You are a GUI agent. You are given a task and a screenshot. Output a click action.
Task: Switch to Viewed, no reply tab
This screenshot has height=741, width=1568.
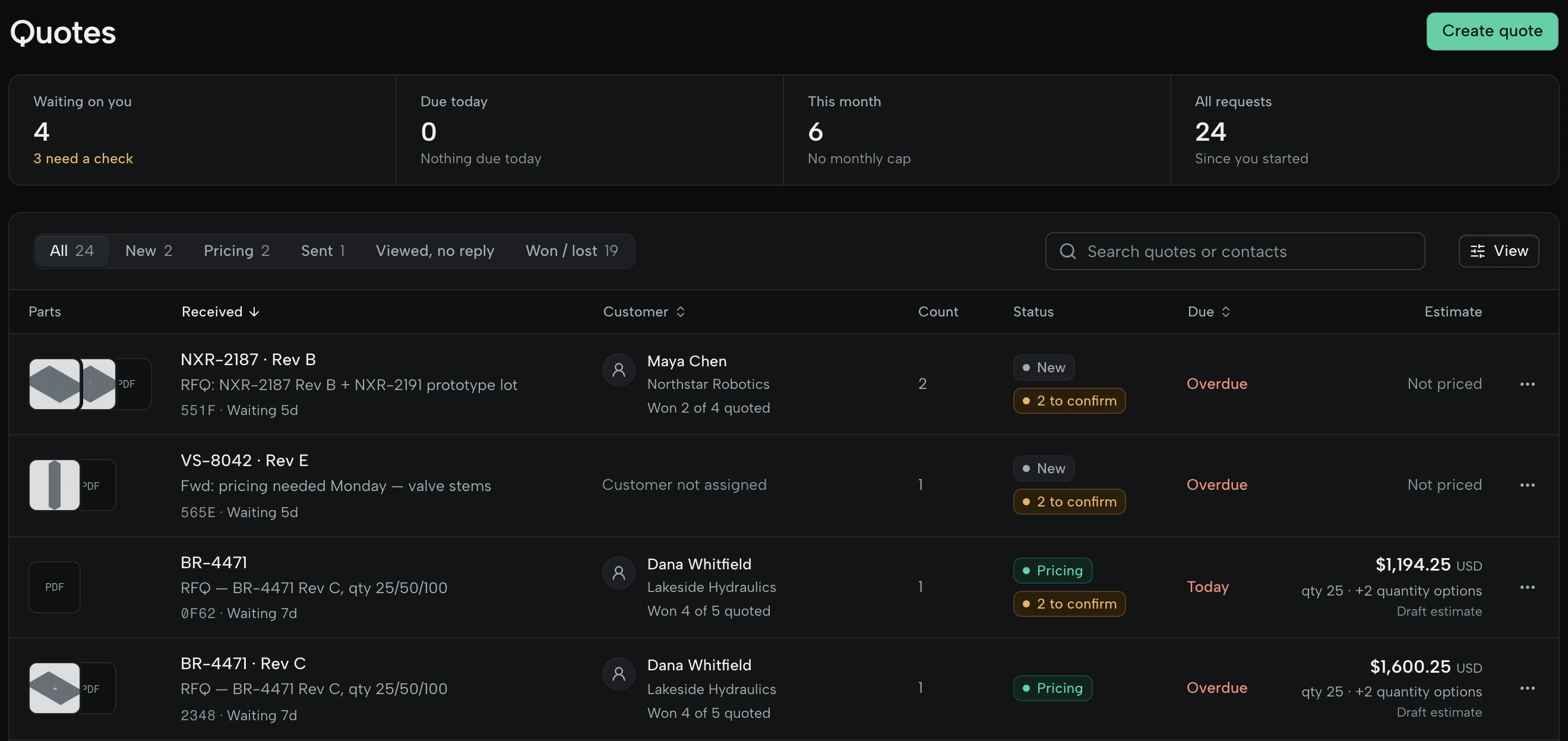click(x=435, y=251)
